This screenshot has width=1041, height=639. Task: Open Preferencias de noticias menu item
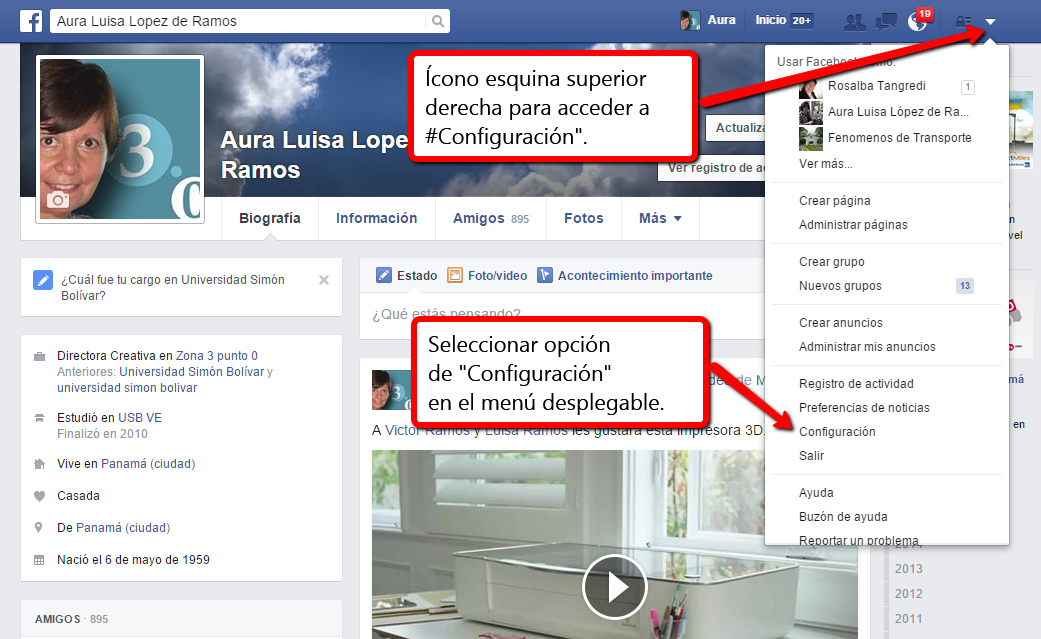864,408
